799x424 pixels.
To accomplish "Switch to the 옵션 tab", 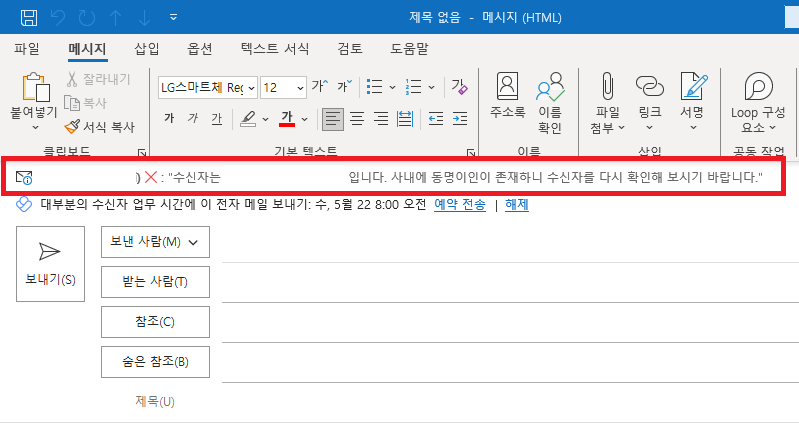I will point(200,49).
